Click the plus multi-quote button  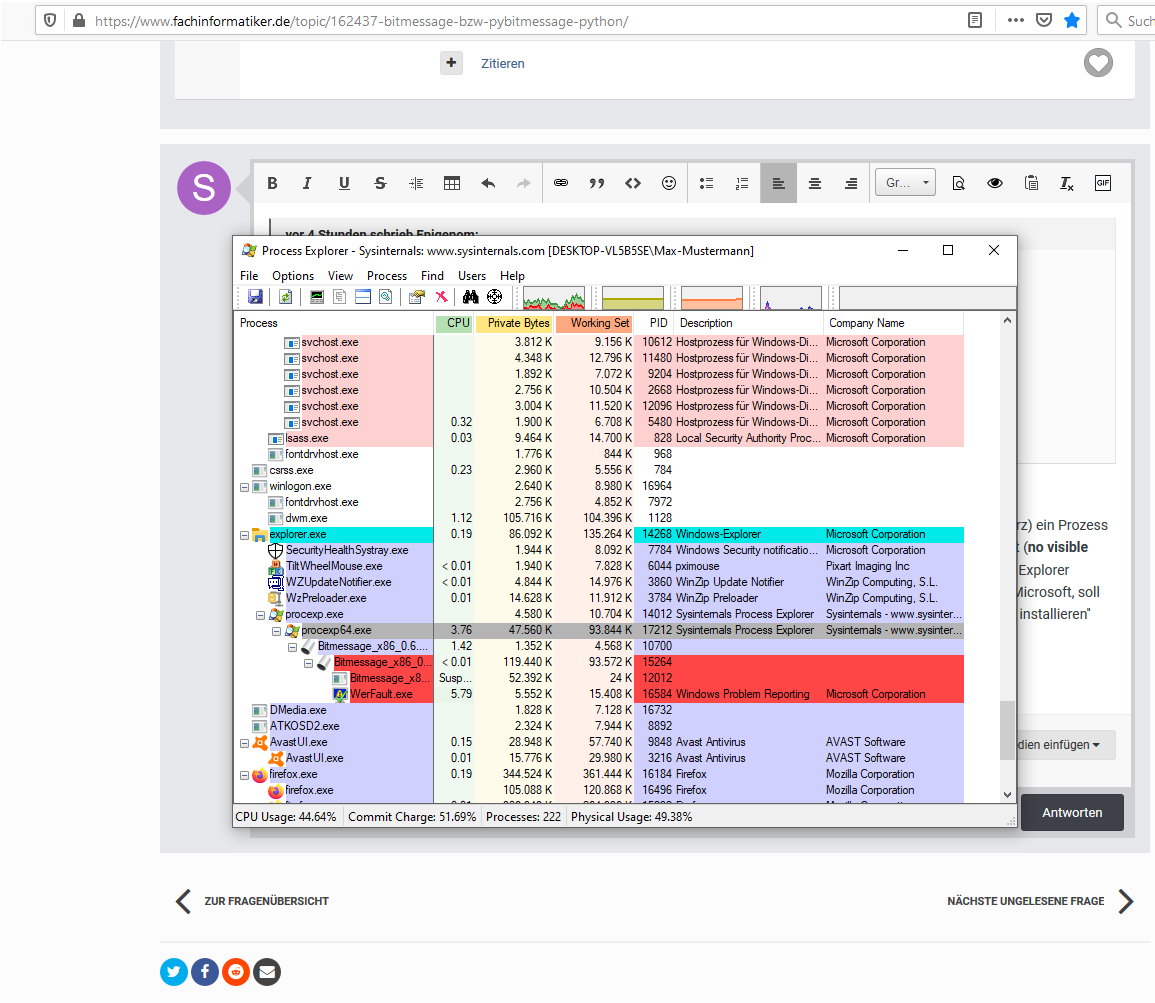[452, 63]
